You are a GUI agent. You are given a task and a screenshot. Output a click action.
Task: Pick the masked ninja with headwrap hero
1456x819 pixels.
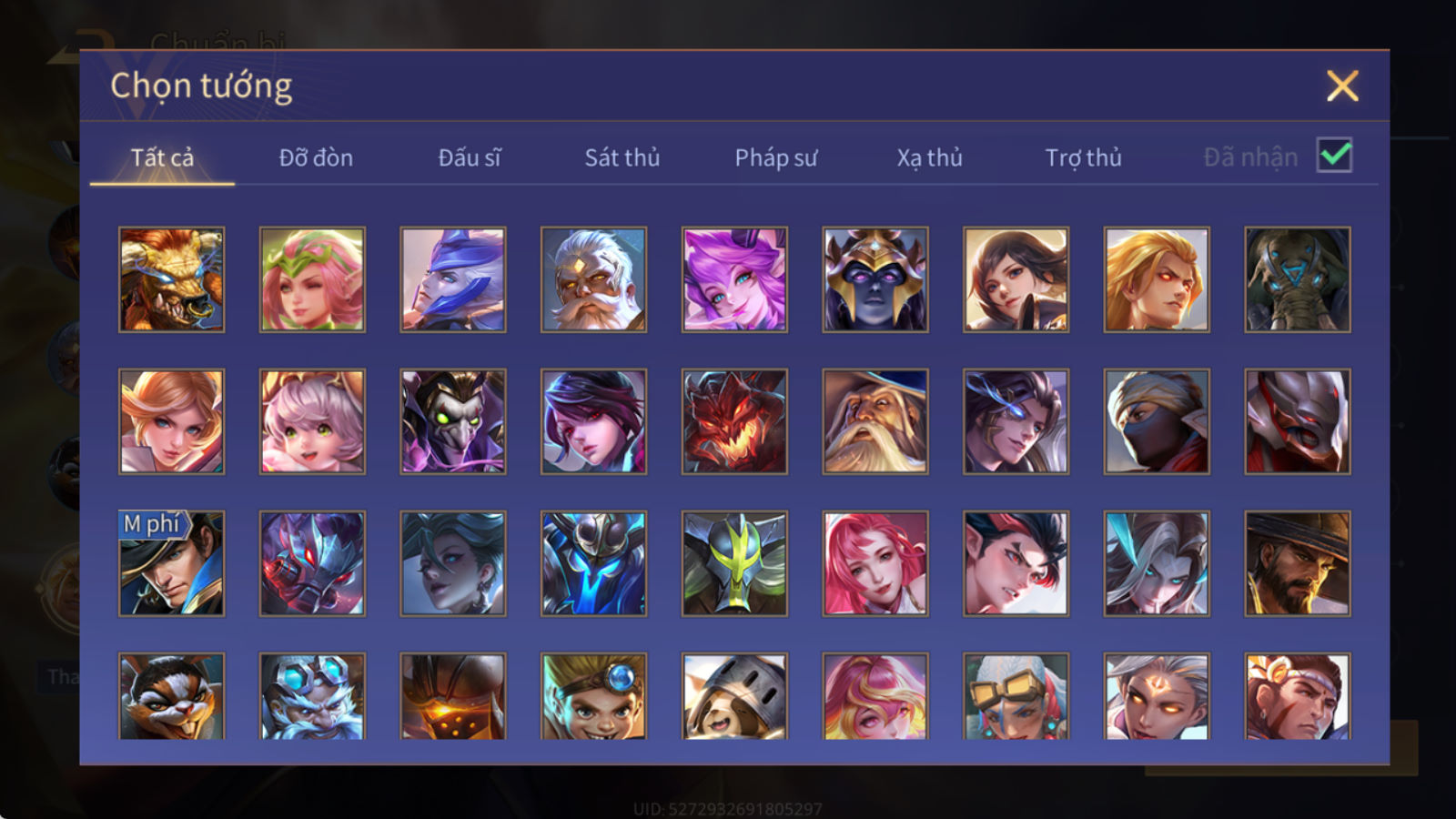pyautogui.click(x=1157, y=421)
